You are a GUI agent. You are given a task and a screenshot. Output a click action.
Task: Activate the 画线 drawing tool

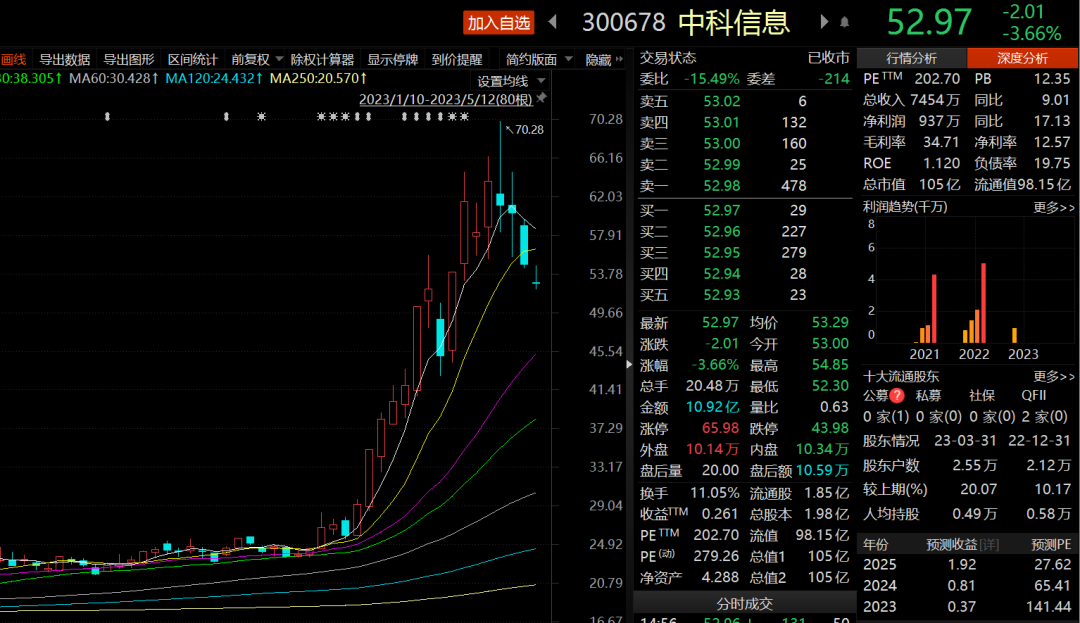pyautogui.click(x=13, y=60)
